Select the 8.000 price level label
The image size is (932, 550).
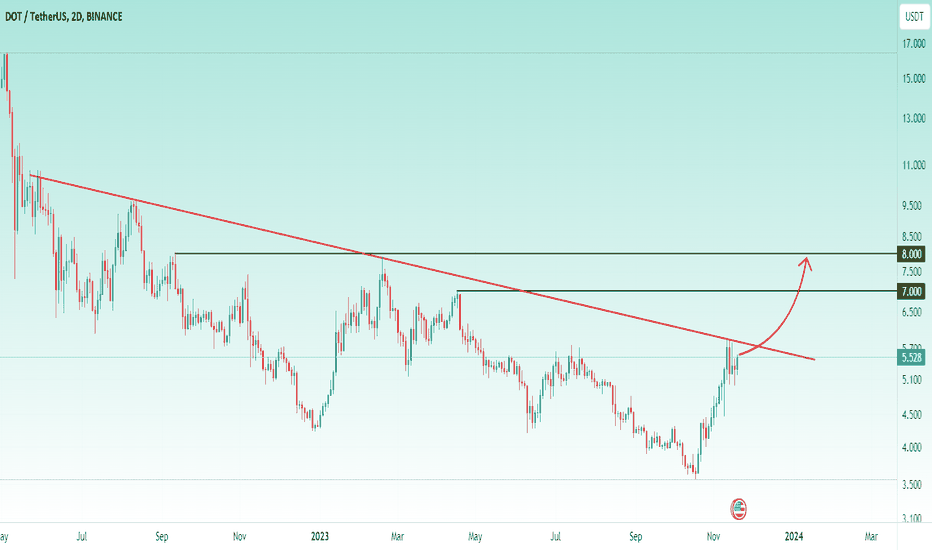coord(911,254)
